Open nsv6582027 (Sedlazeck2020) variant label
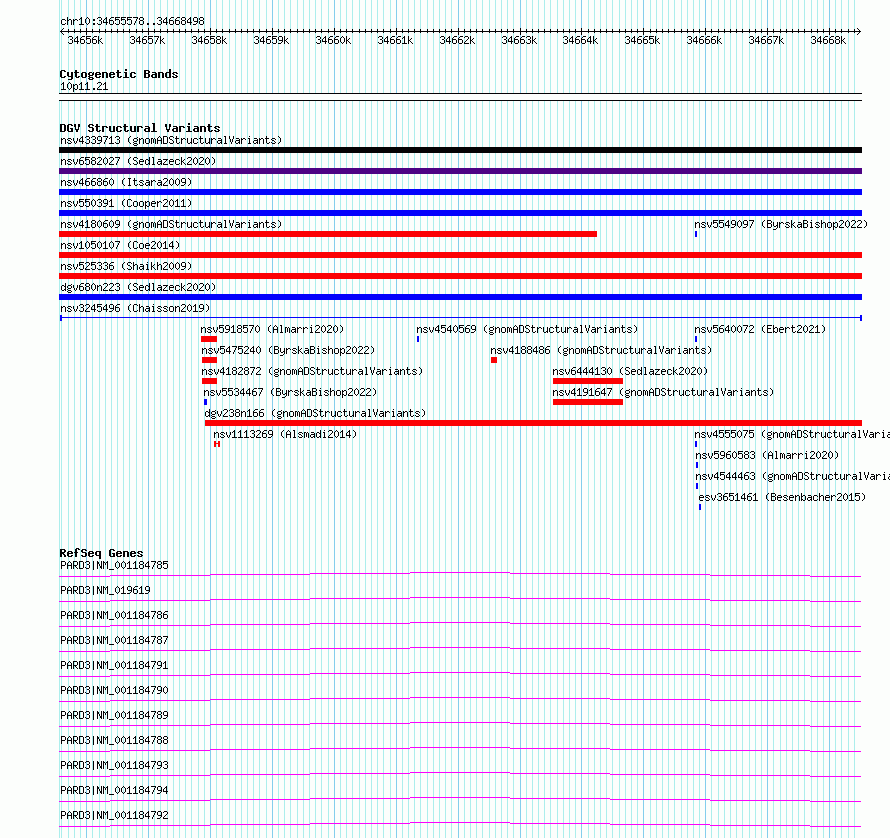The image size is (890, 838). click(x=138, y=161)
